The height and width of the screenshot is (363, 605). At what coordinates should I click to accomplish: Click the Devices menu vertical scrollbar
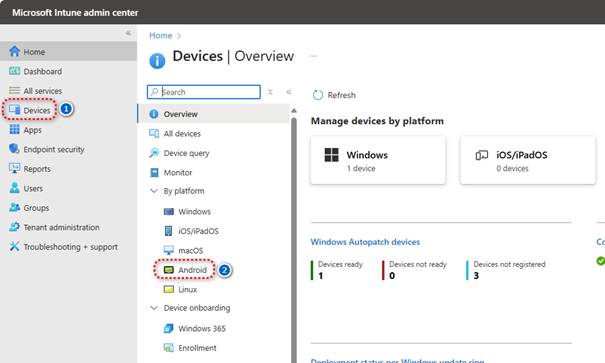294,239
